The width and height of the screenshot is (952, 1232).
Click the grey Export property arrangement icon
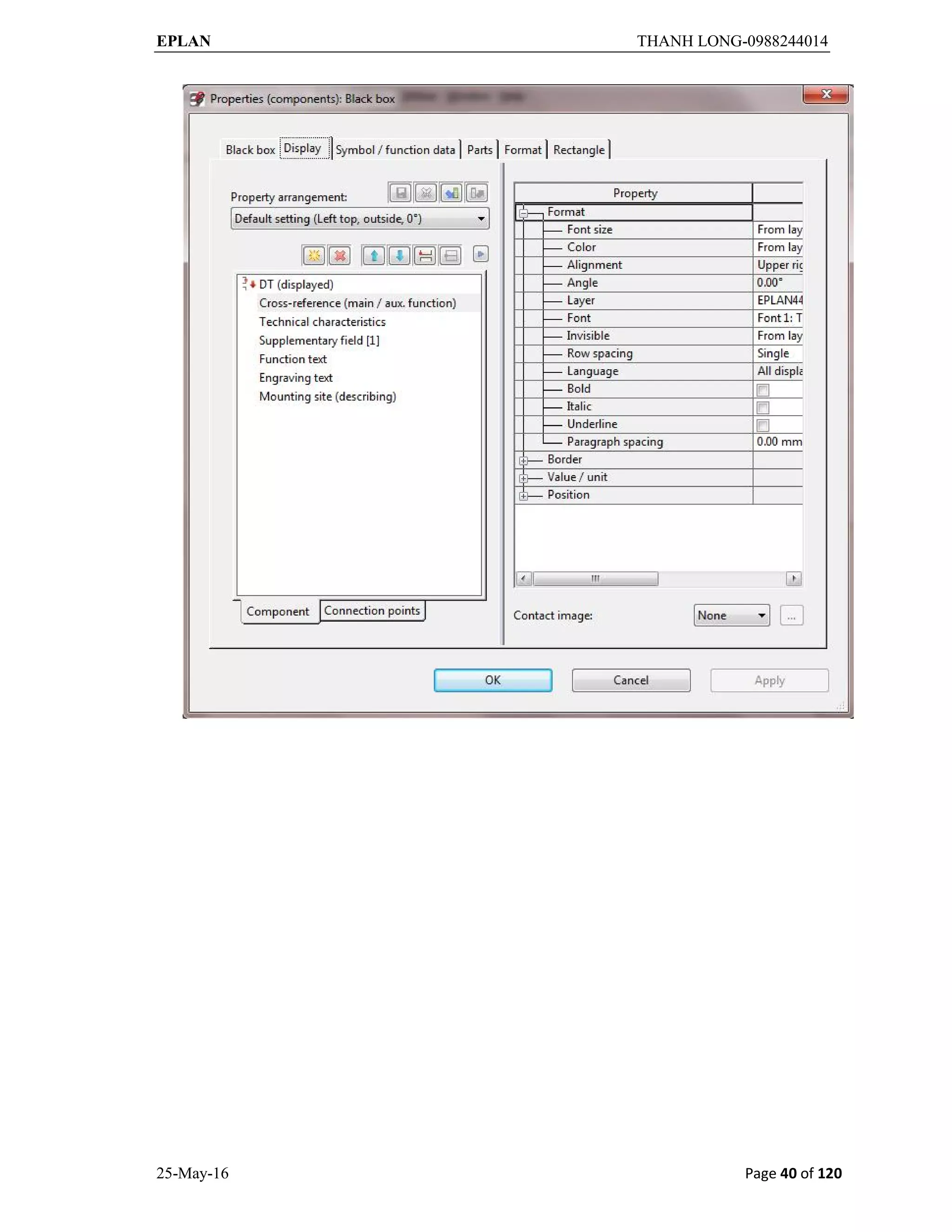[476, 193]
